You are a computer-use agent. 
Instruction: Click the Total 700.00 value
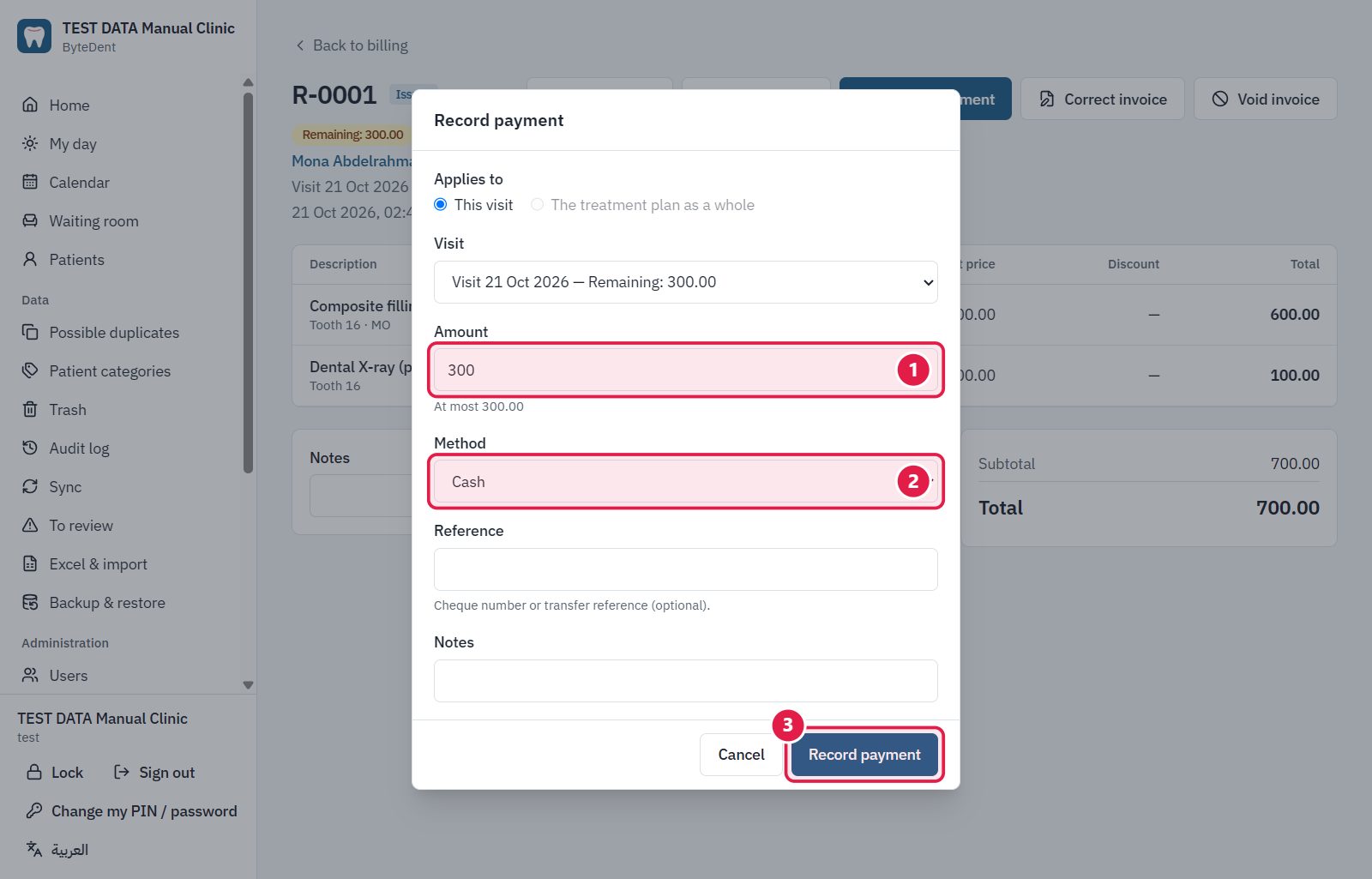(1288, 508)
